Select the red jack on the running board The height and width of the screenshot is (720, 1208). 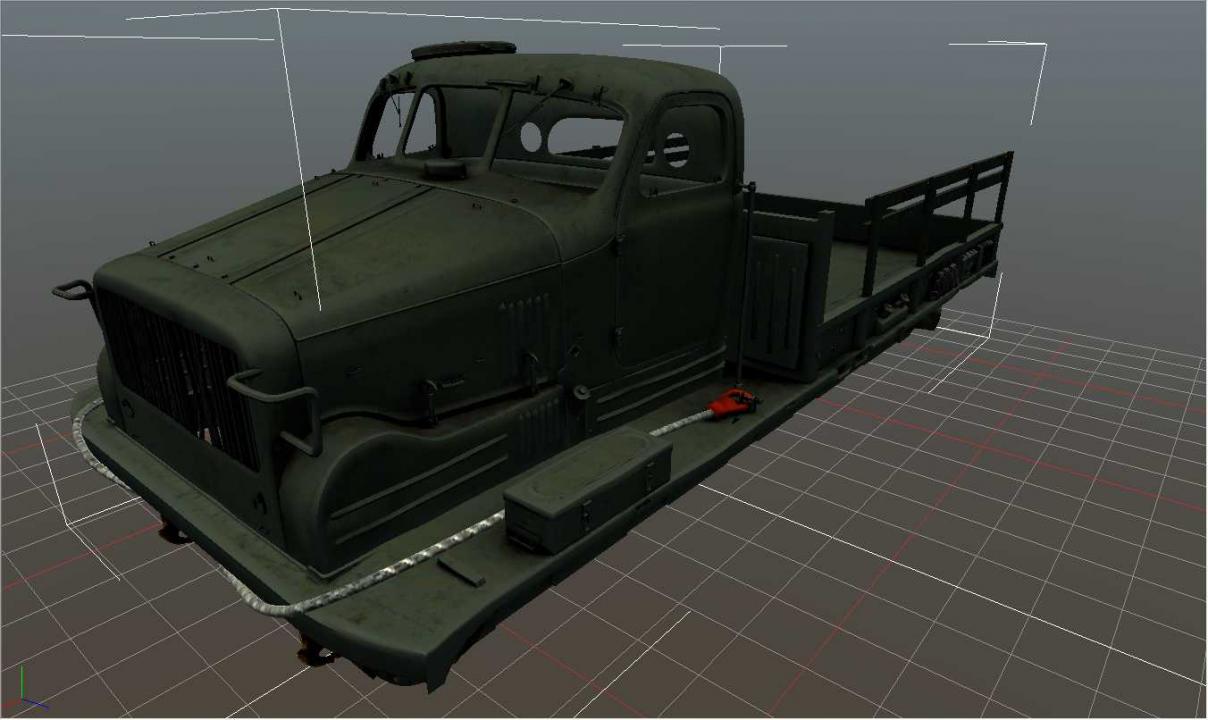point(734,402)
